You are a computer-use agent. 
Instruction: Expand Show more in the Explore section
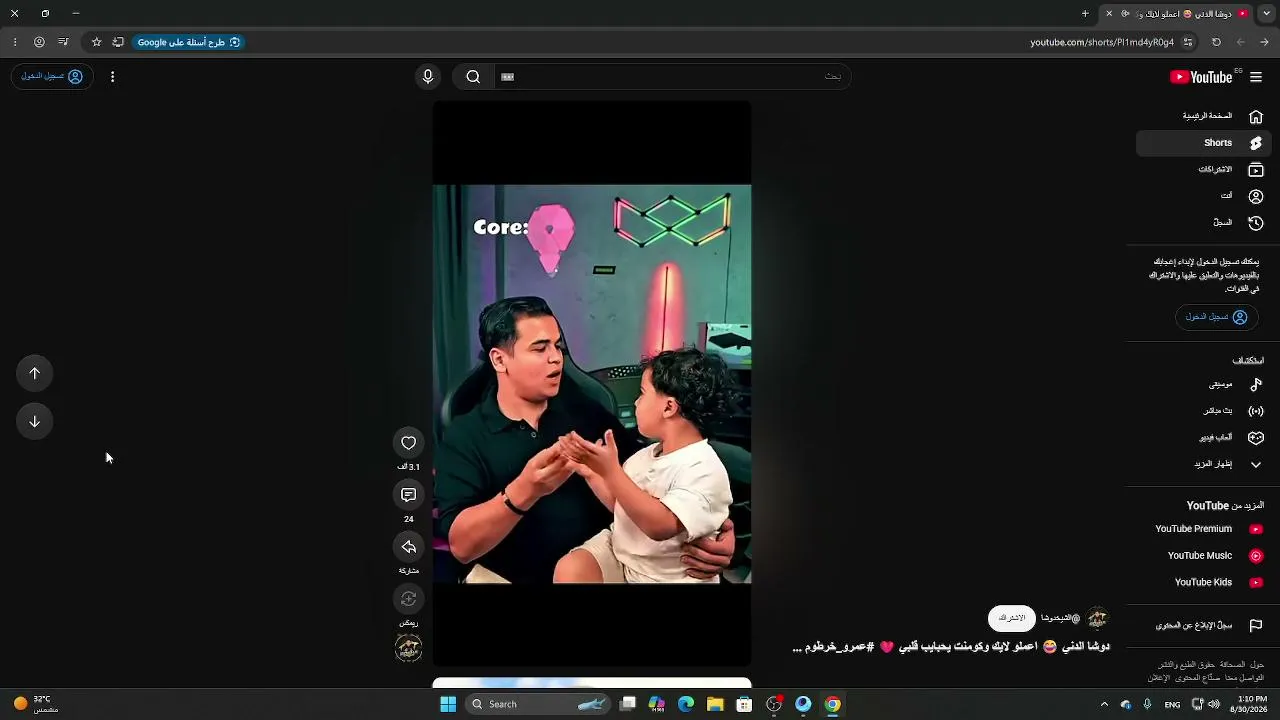click(1204, 464)
